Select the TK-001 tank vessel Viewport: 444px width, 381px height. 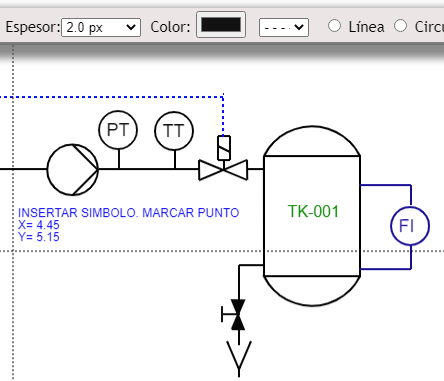click(312, 216)
